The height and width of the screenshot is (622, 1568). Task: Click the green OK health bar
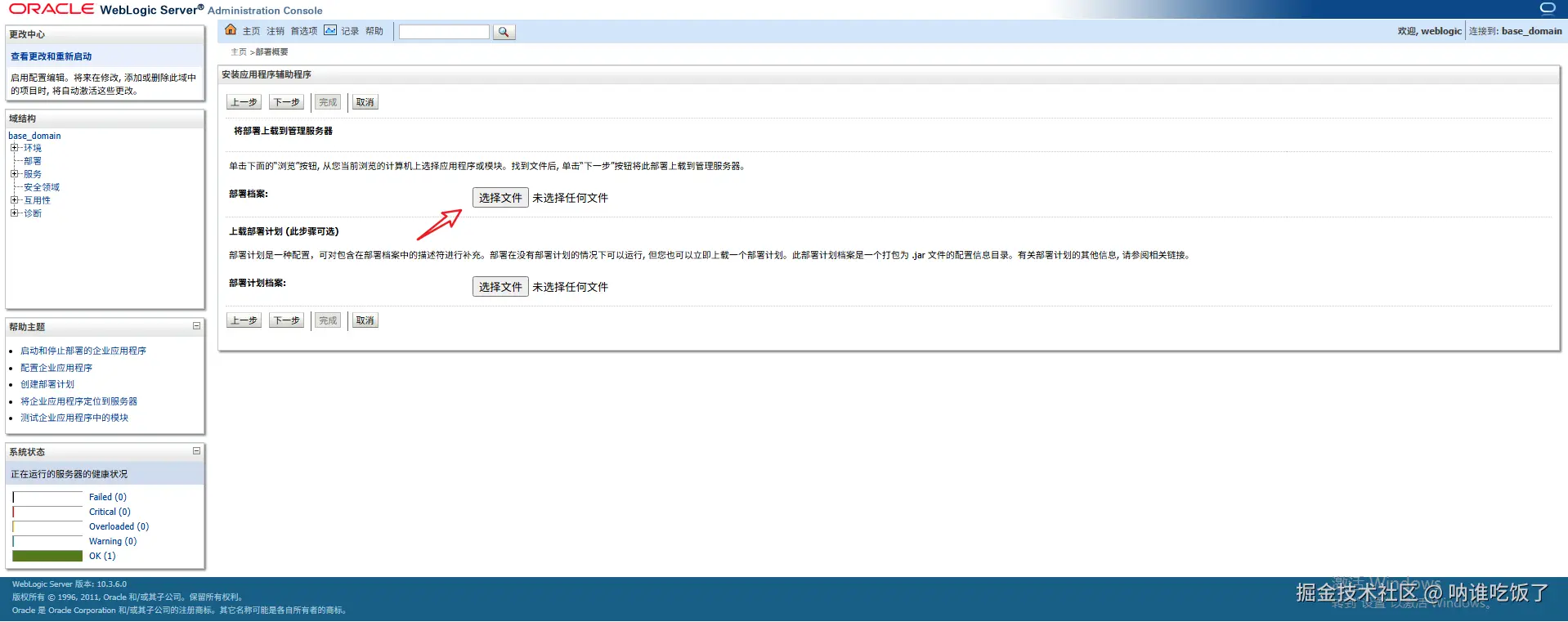click(x=47, y=556)
